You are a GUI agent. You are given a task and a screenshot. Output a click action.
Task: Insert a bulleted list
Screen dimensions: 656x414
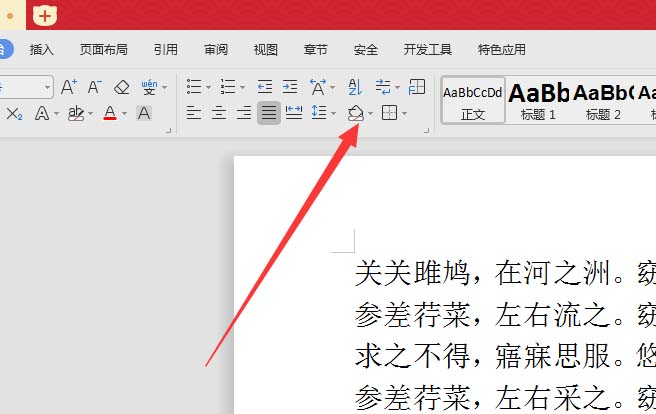[x=194, y=87]
